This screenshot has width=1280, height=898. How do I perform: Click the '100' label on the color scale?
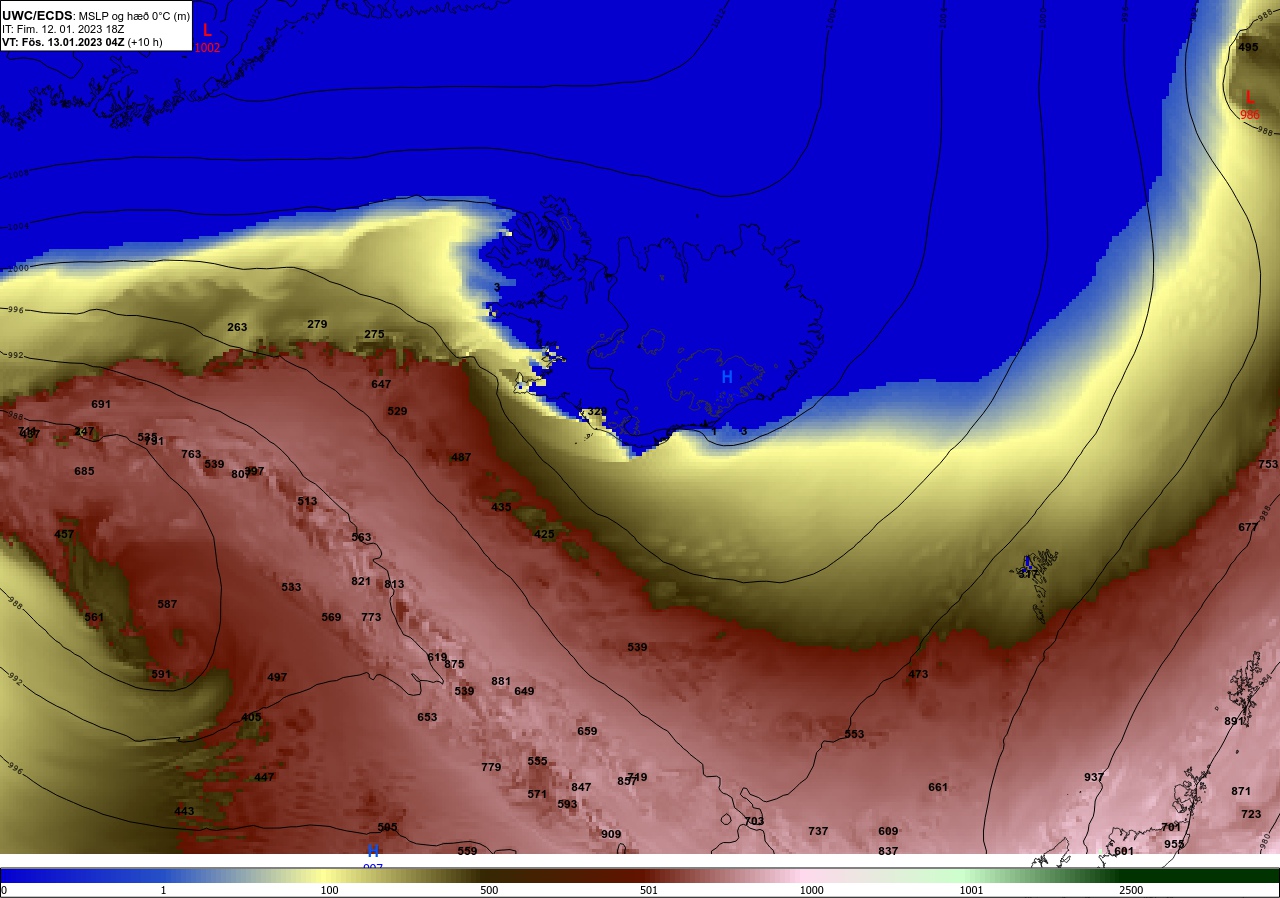coord(329,890)
